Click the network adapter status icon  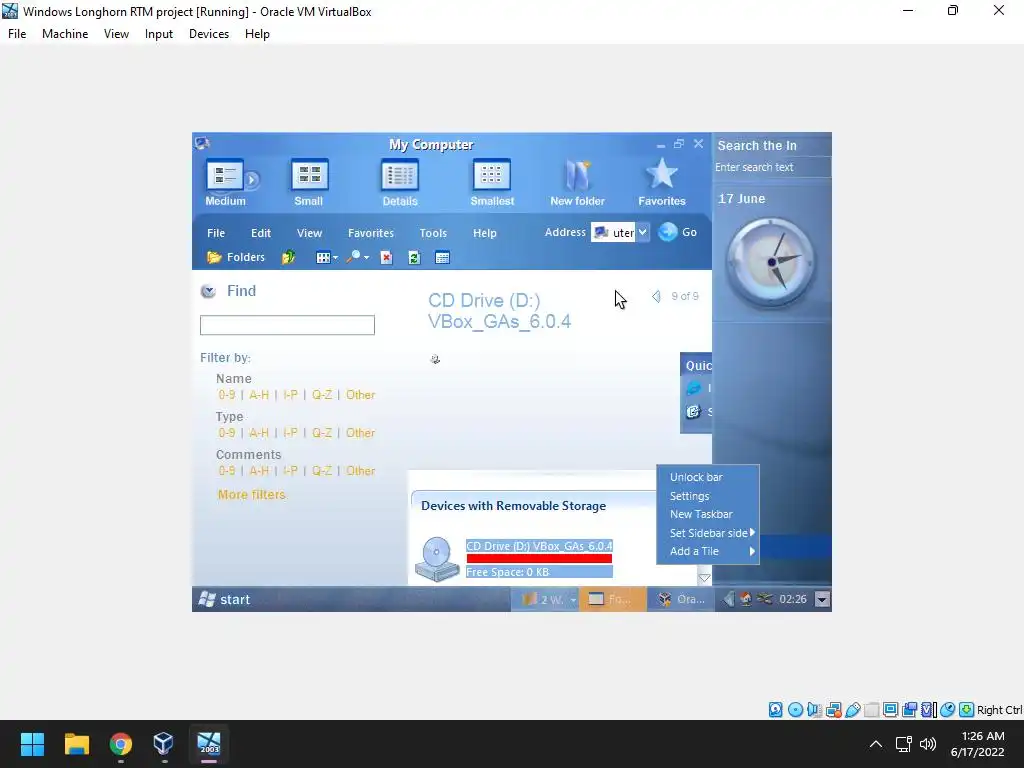pos(833,710)
